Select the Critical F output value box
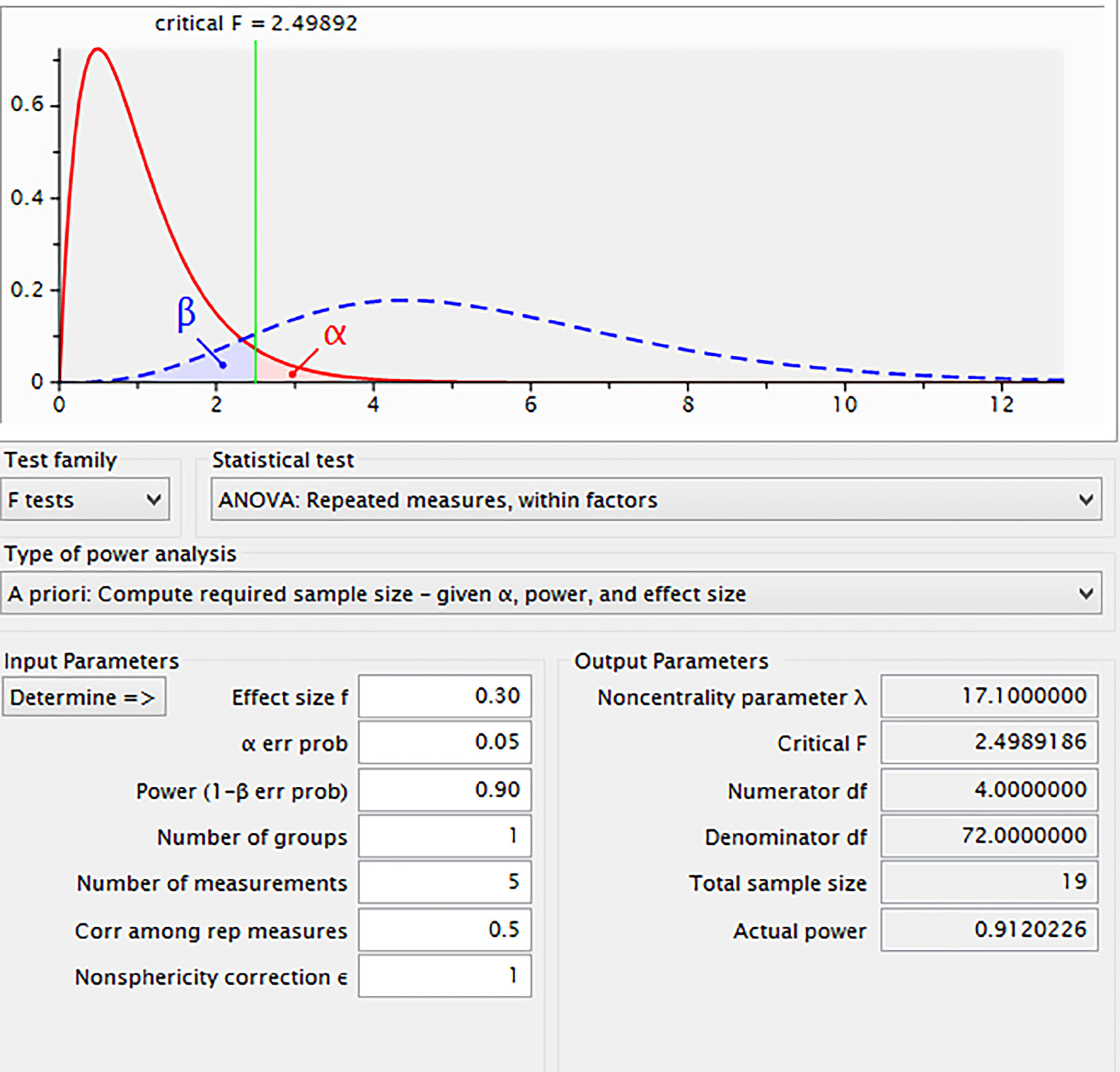Viewport: 1120px width, 1072px height. [988, 742]
